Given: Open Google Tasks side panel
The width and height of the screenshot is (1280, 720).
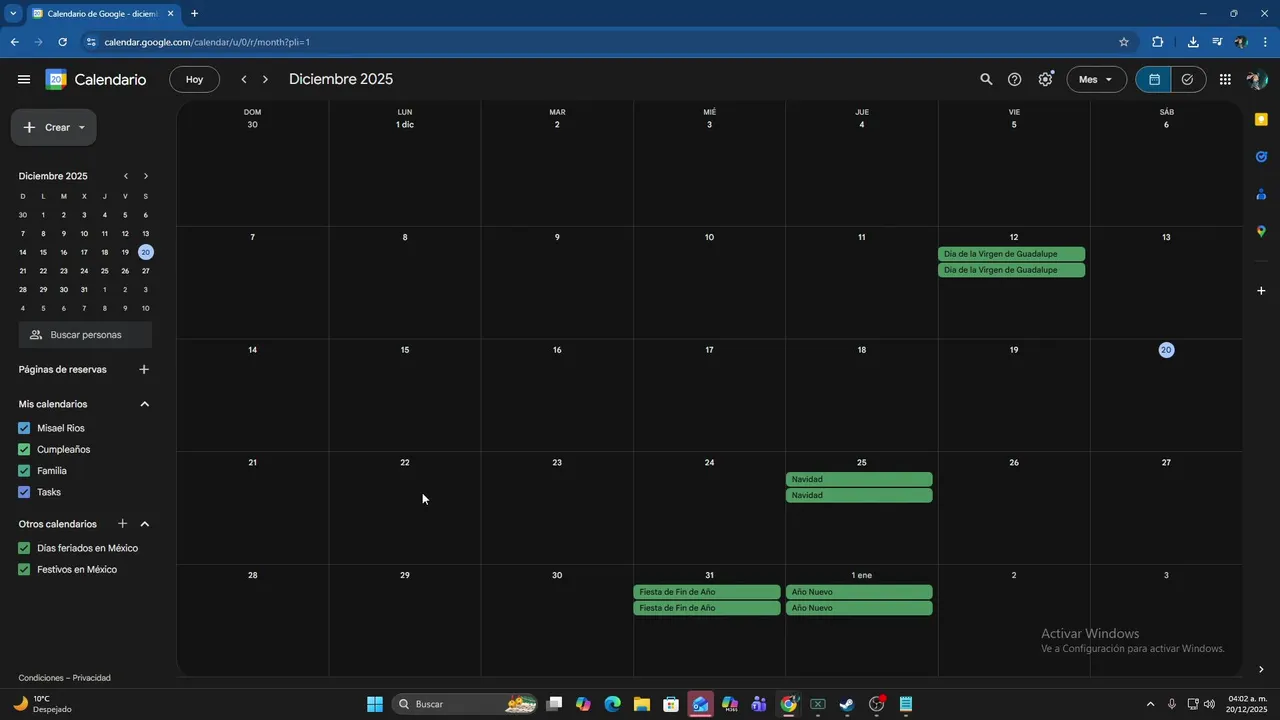Looking at the screenshot, I should (1261, 156).
